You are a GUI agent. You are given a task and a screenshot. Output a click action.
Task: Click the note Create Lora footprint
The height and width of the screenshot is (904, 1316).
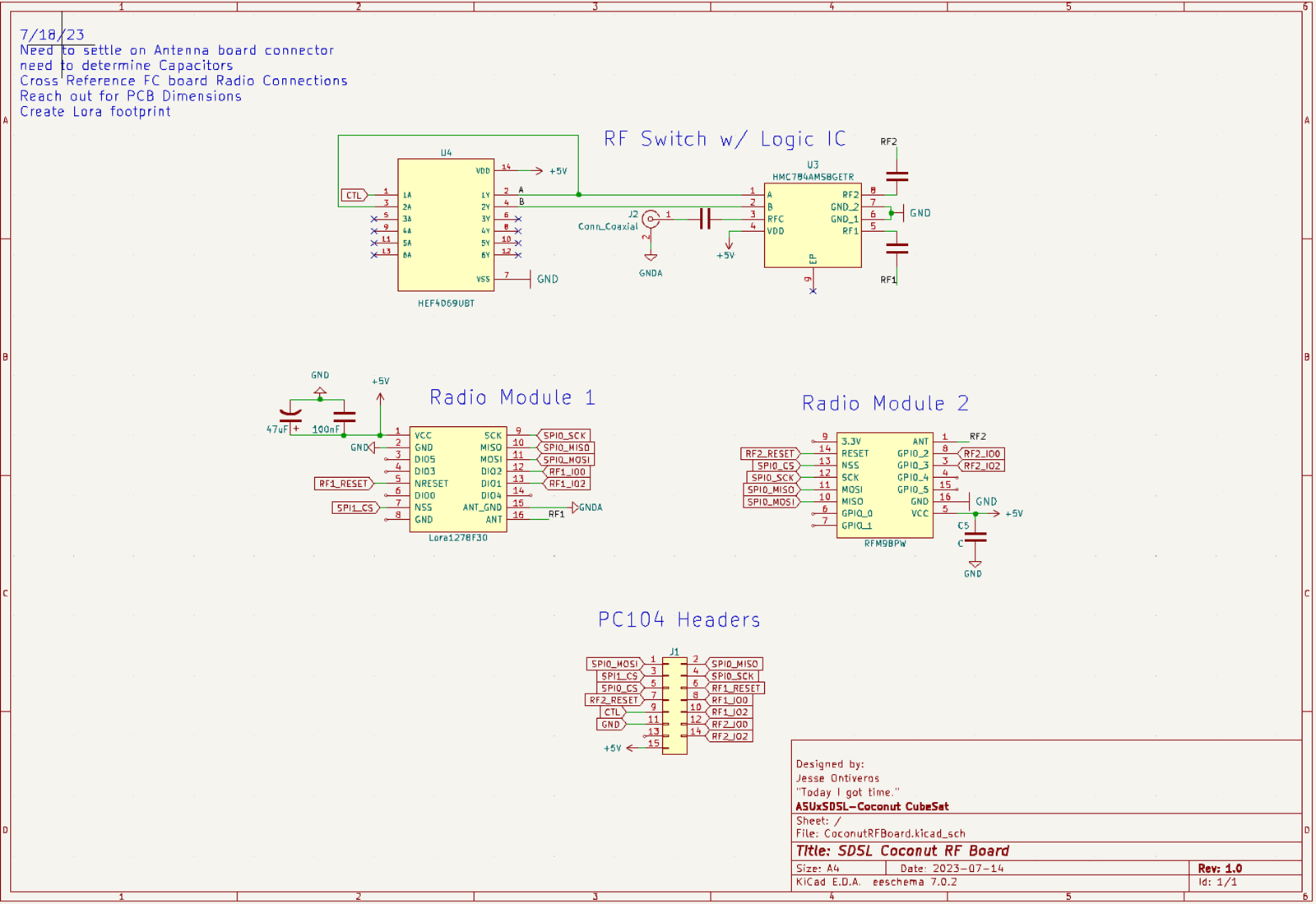(95, 111)
